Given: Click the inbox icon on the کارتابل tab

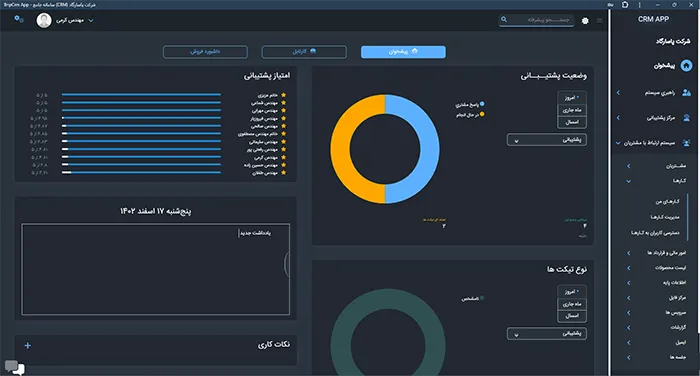Looking at the screenshot, I should 313,51.
